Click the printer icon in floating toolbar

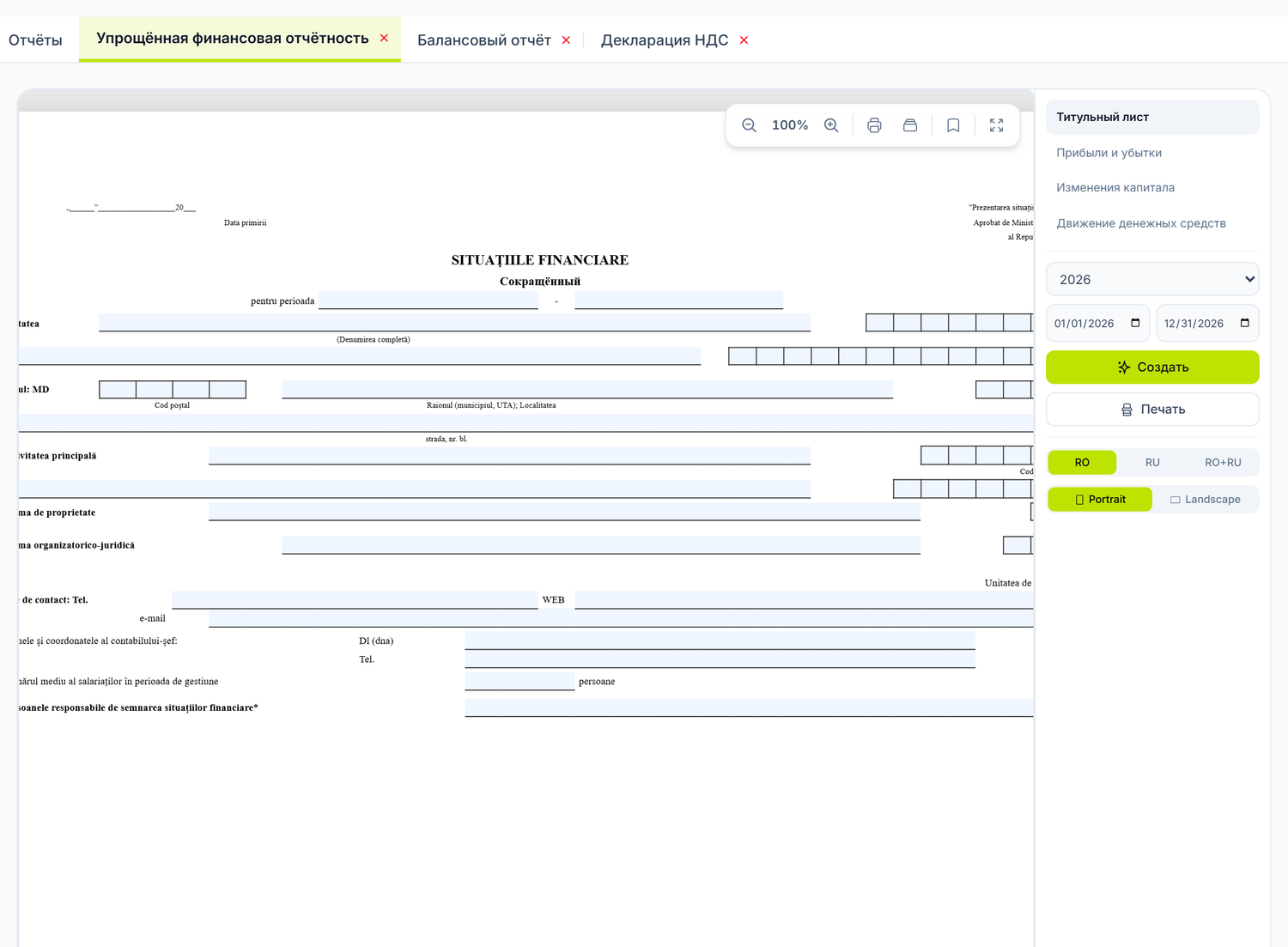click(874, 125)
